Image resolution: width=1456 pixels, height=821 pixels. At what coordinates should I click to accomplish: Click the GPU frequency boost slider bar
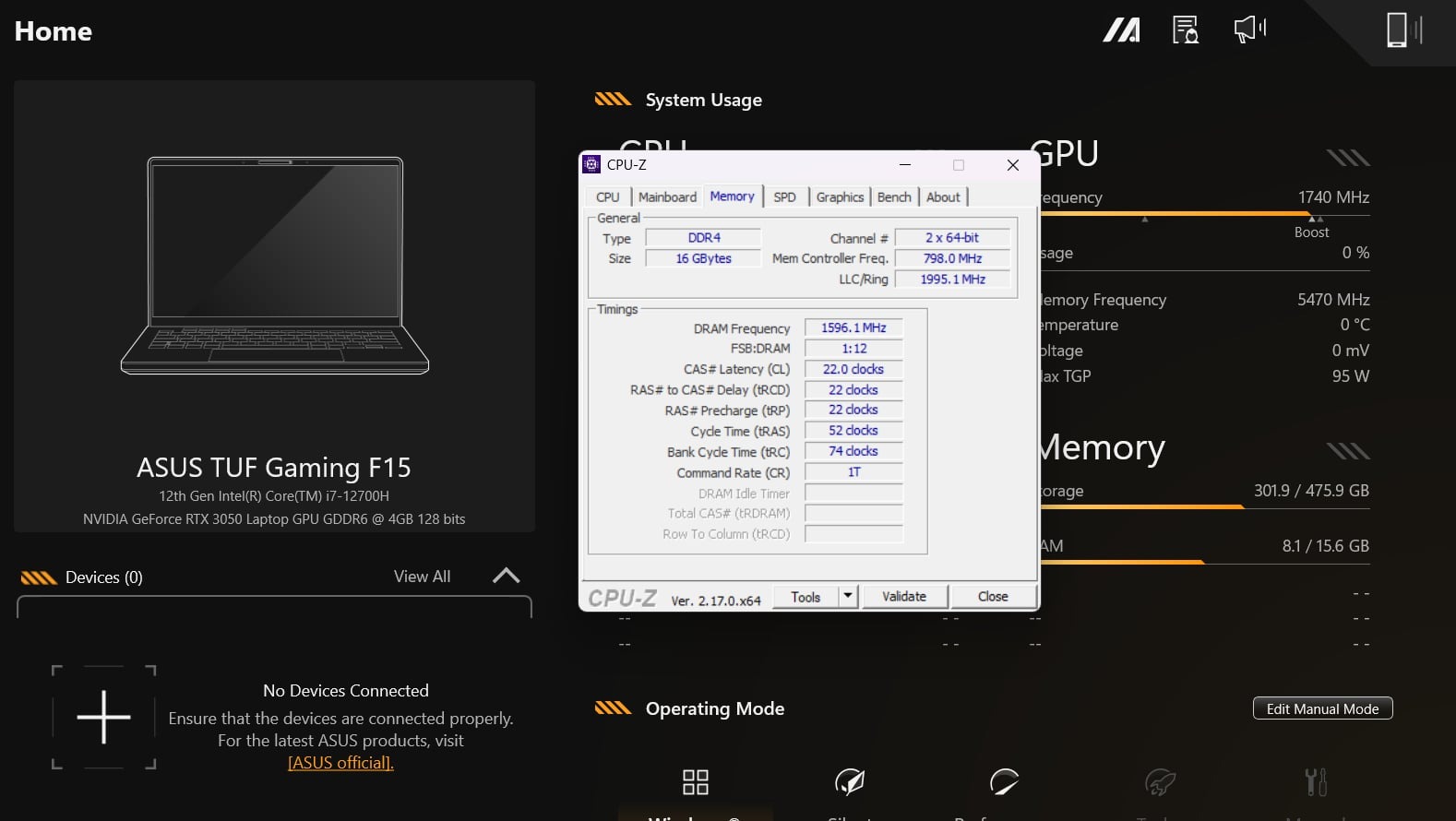pos(1204,214)
